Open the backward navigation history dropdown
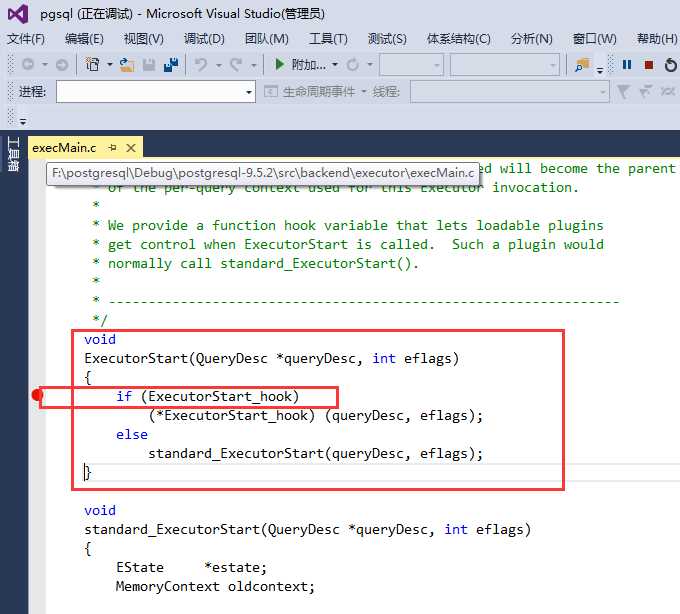Viewport: 680px width, 614px height. 45,65
